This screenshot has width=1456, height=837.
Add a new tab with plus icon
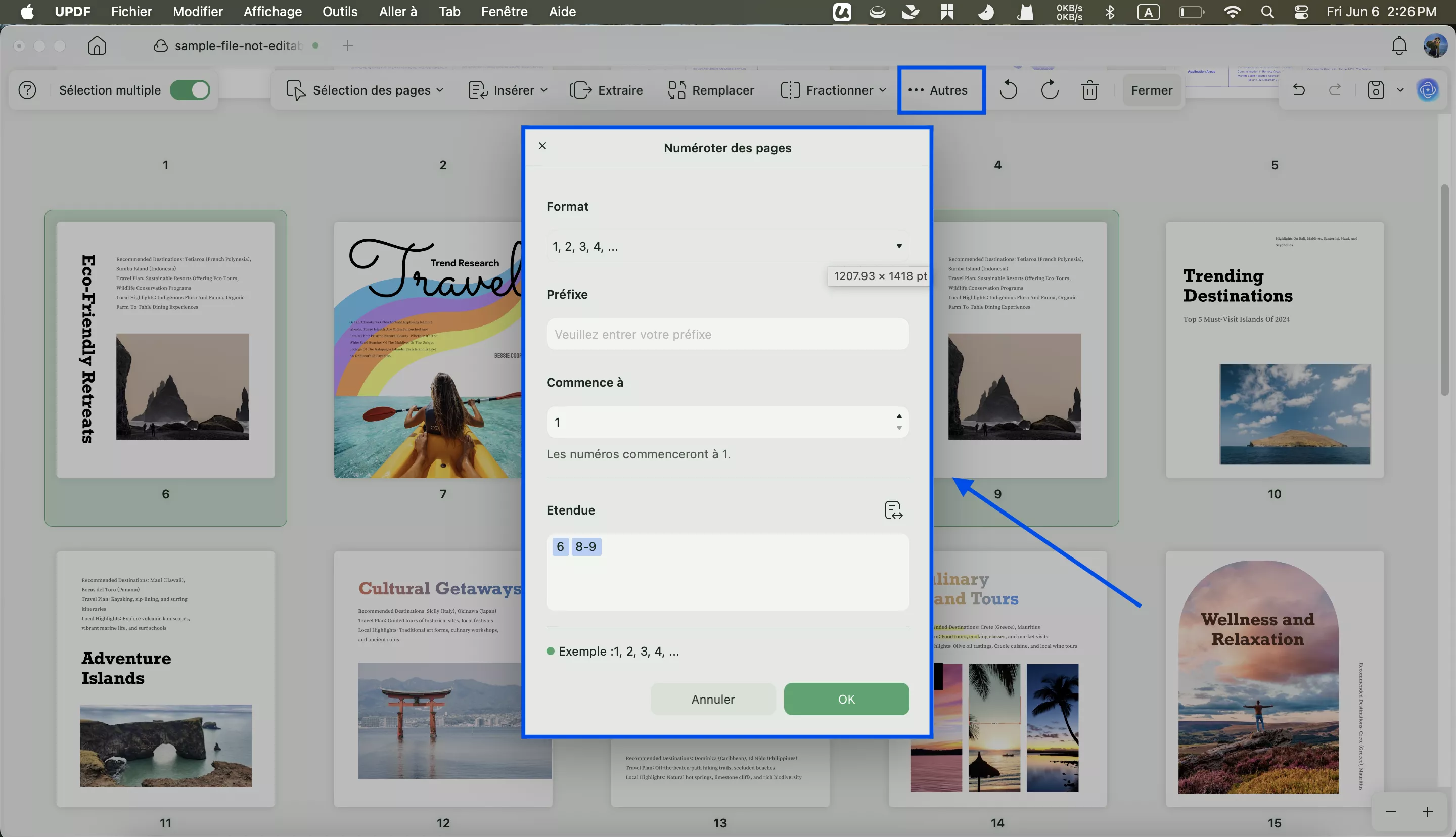(347, 45)
